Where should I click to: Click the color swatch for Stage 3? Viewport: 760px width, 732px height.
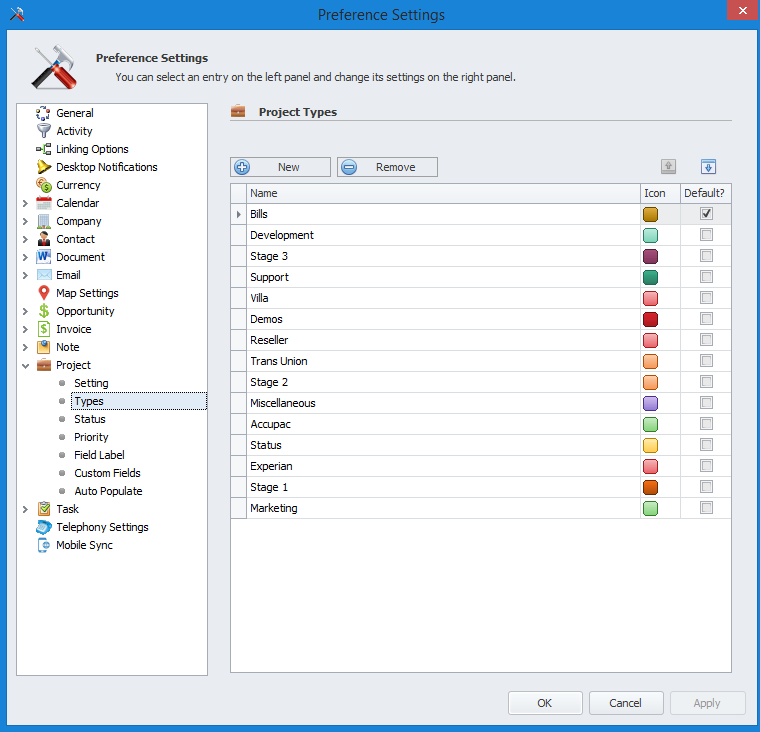(x=650, y=256)
